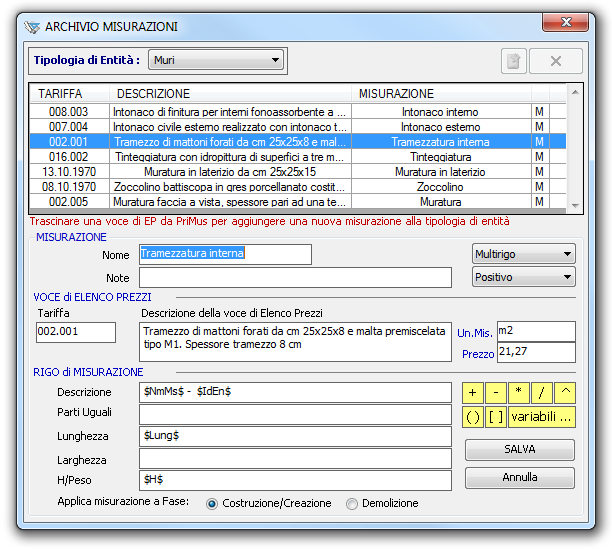Click the rigo Descrizione field
The image size is (612, 549).
point(295,393)
